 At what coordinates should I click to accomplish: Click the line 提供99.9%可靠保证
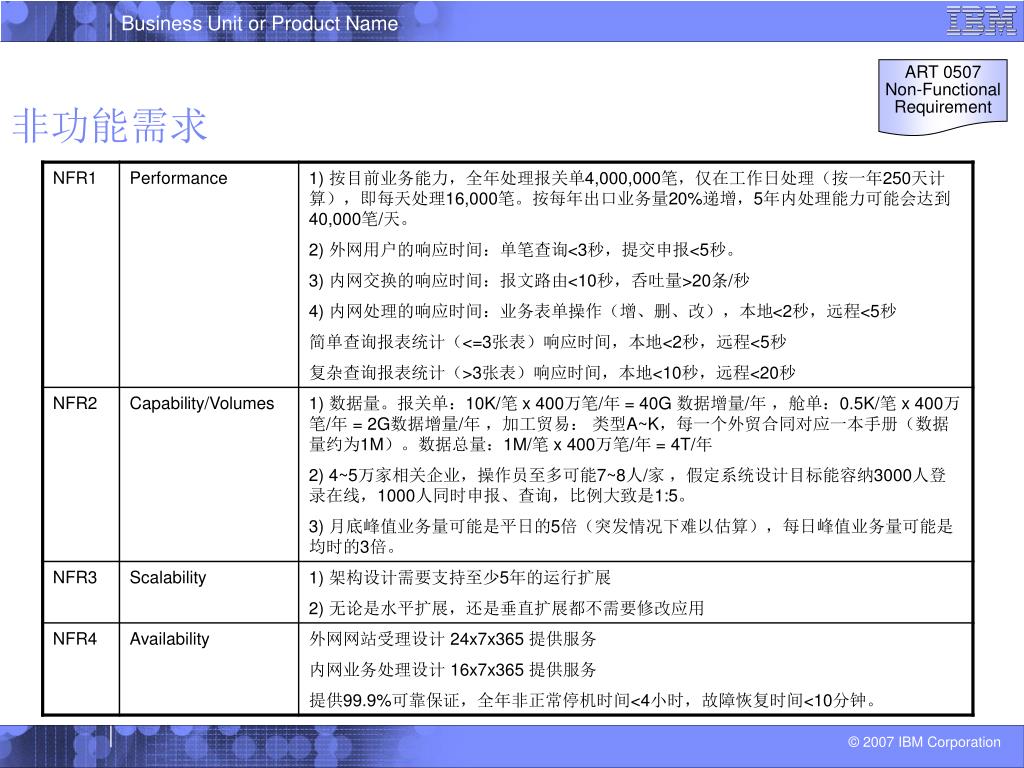click(593, 700)
